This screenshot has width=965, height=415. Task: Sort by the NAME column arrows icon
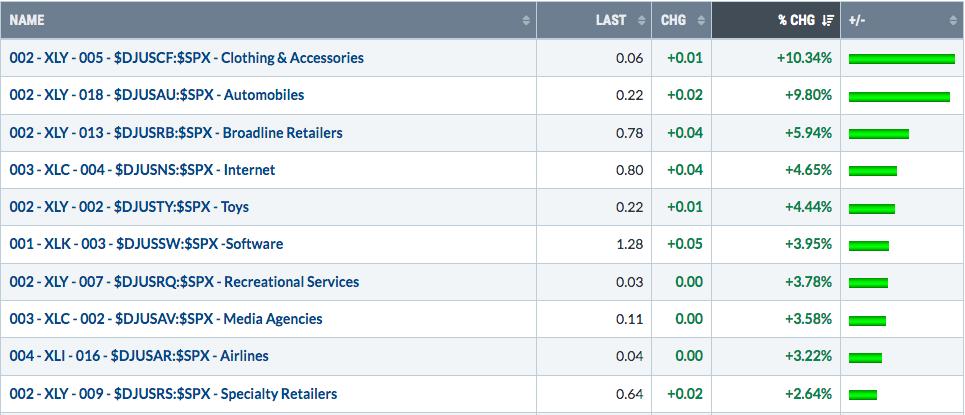pyautogui.click(x=526, y=20)
